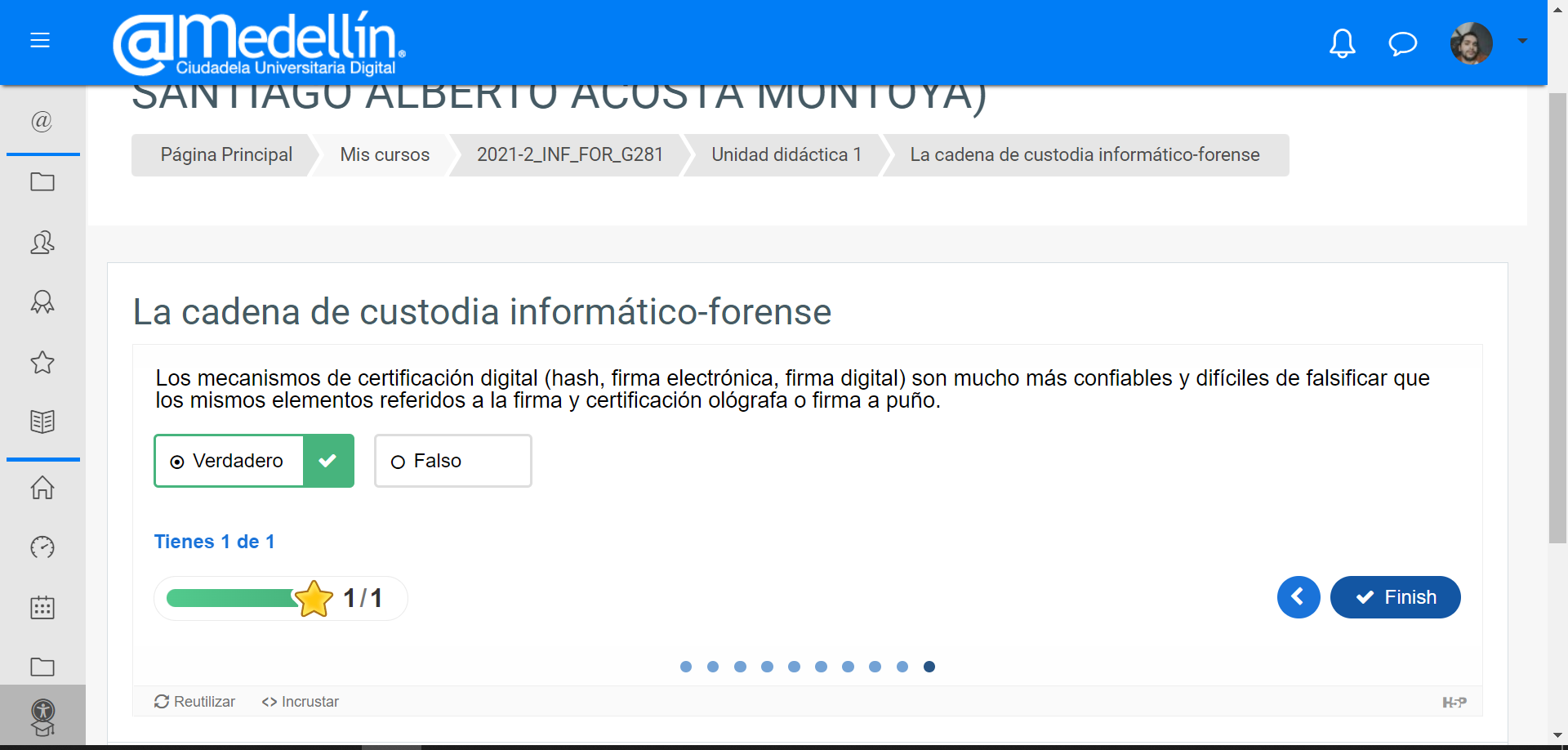Open the participants icon in the sidebar

42,242
